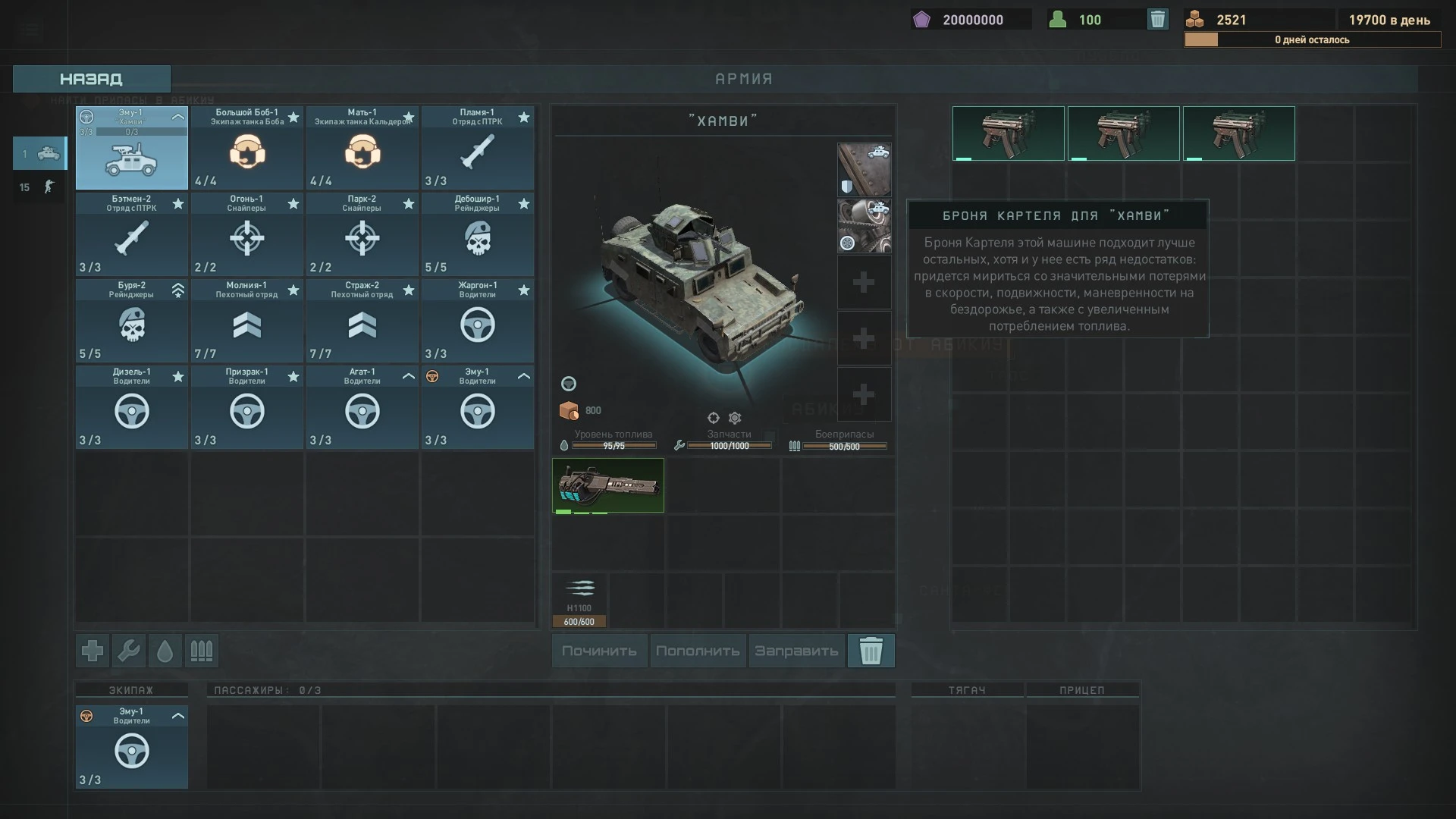Toggle the star on Дизель-1 drivers
Viewport: 1456px width, 819px height.
pos(178,377)
